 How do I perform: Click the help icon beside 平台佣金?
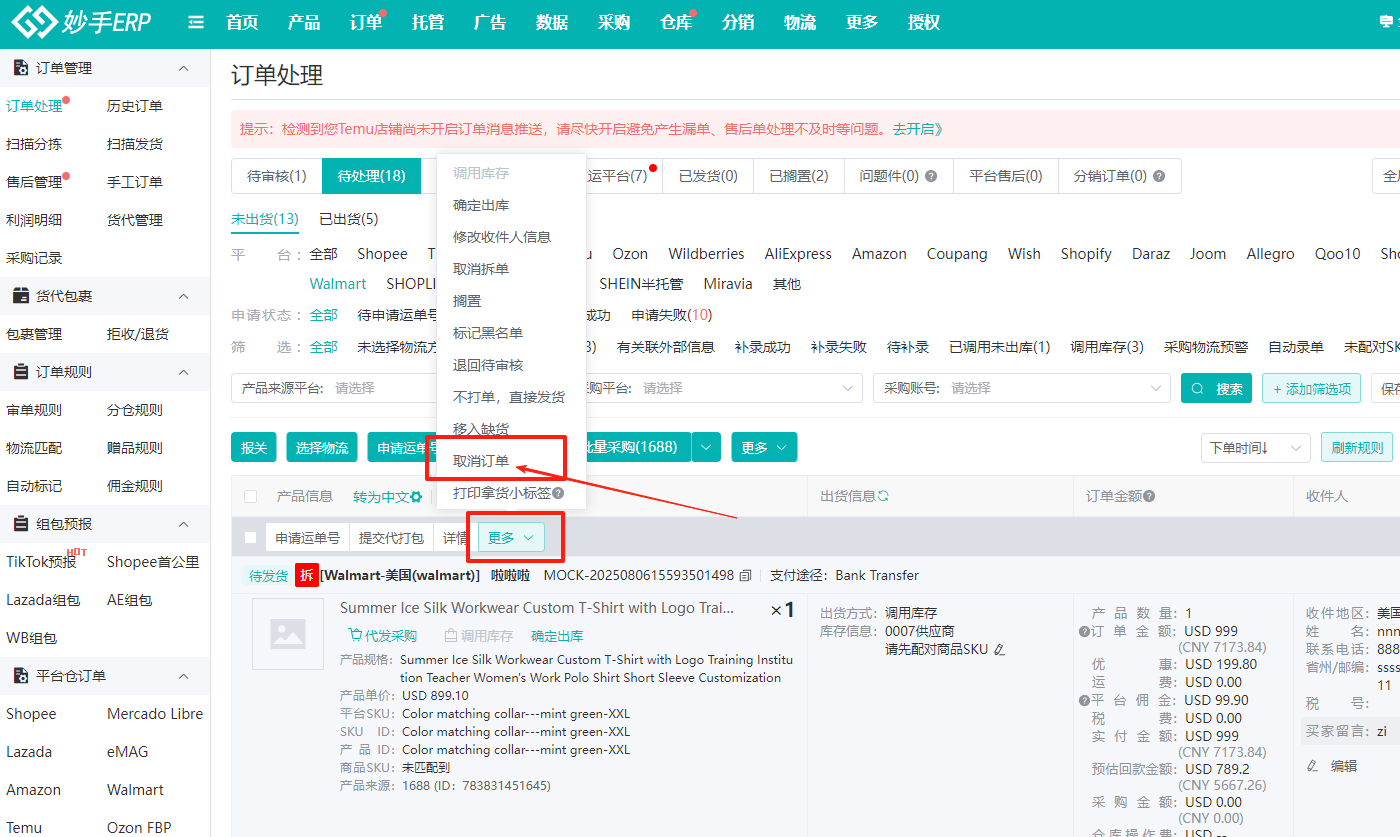click(x=1084, y=700)
